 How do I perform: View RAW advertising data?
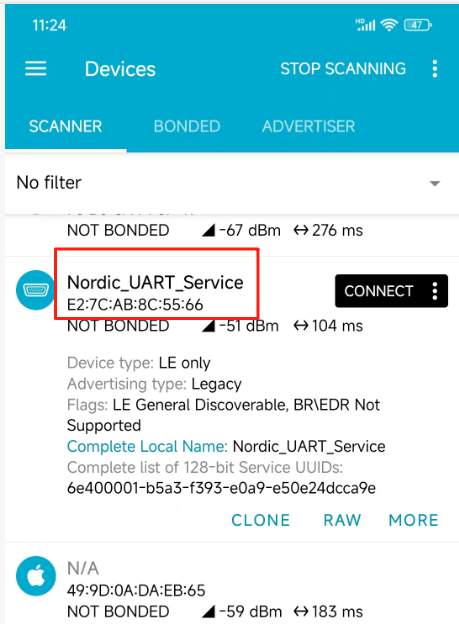point(342,520)
